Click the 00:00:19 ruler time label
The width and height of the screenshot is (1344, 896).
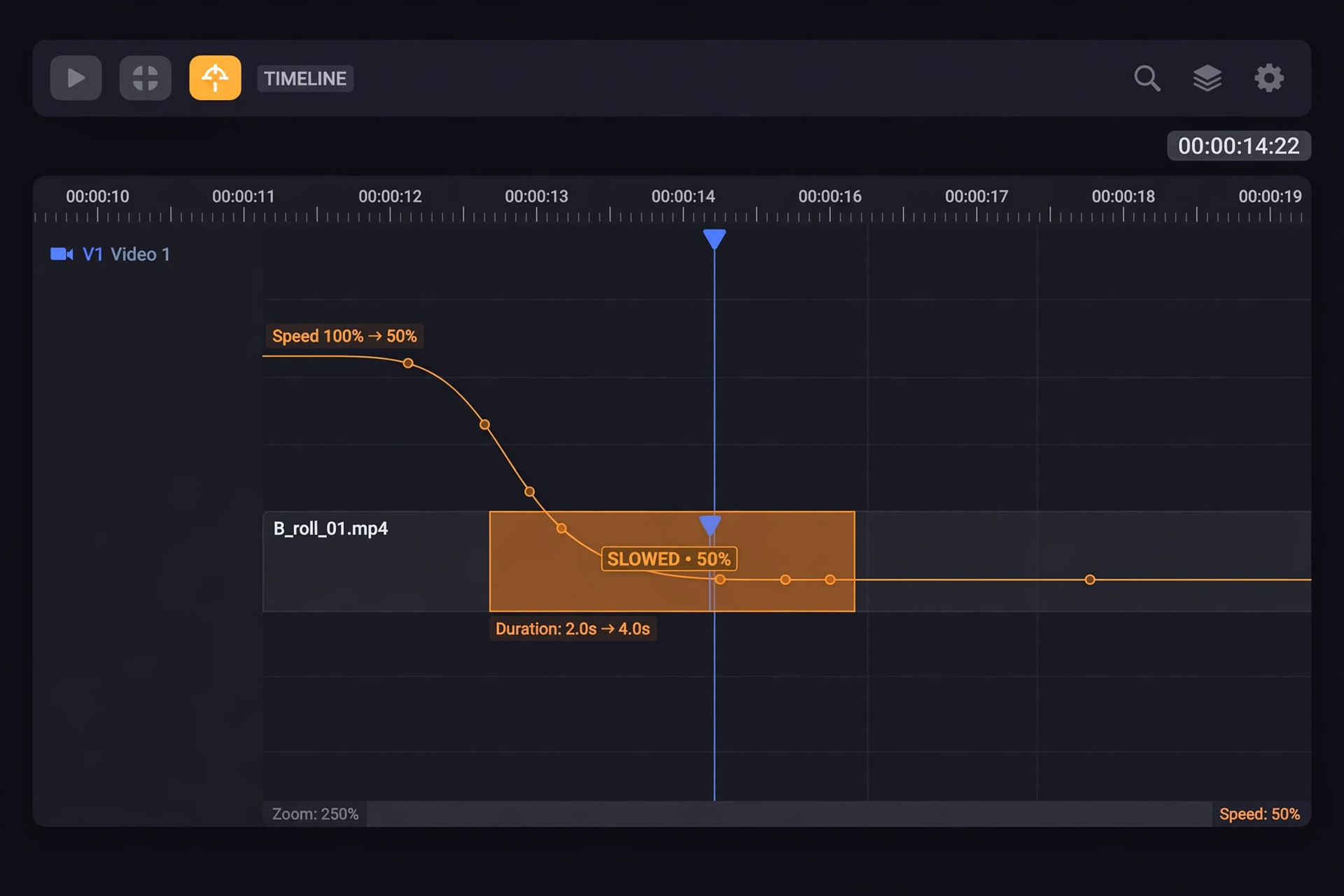[x=1270, y=197]
